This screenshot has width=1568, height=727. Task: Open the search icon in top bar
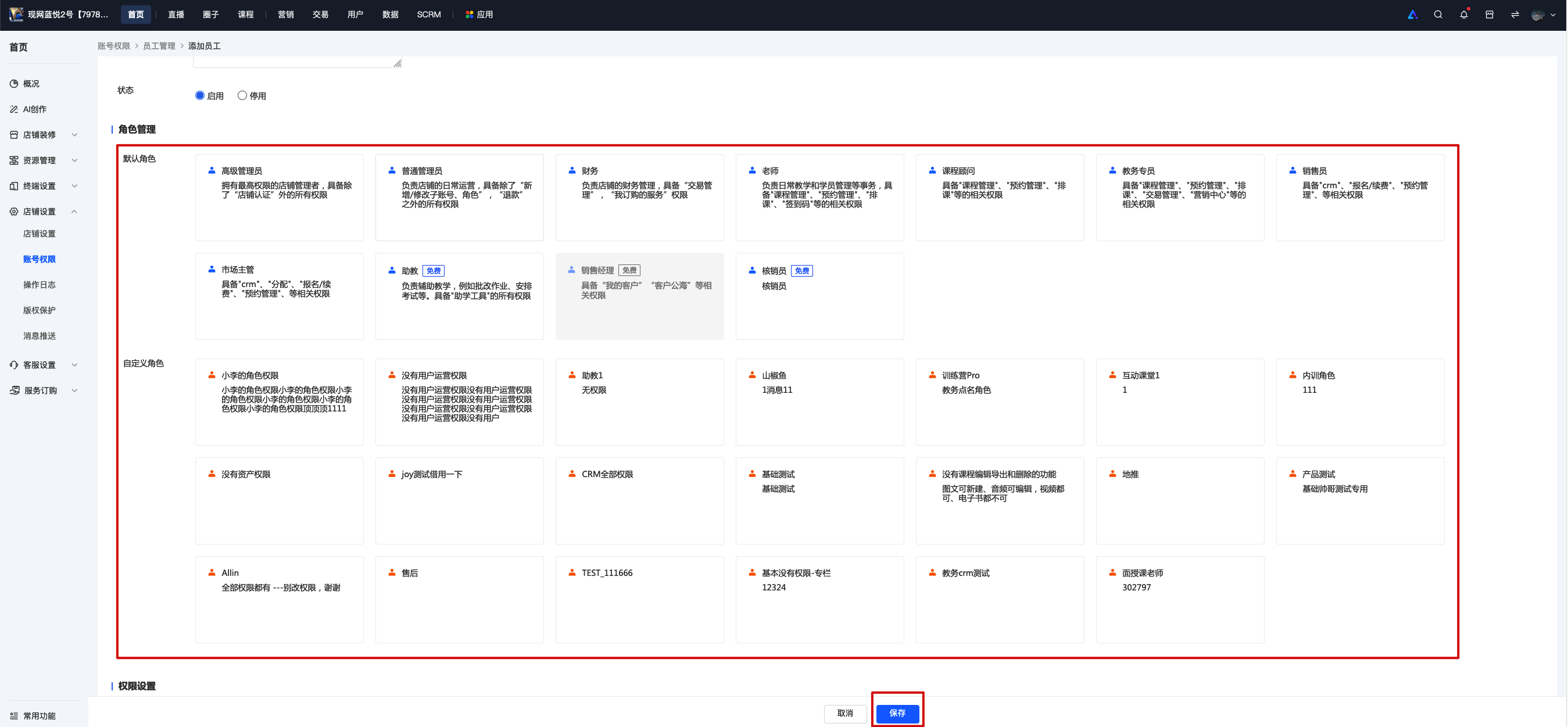[1438, 15]
